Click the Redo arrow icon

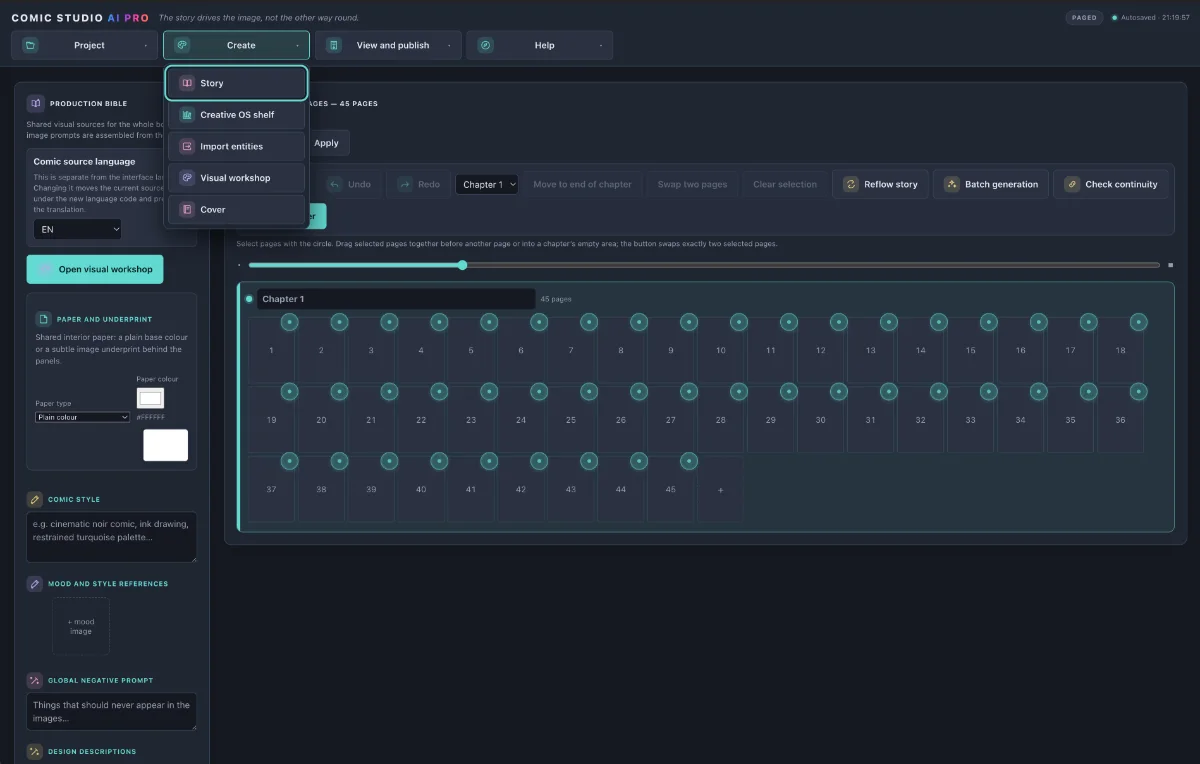coord(405,184)
